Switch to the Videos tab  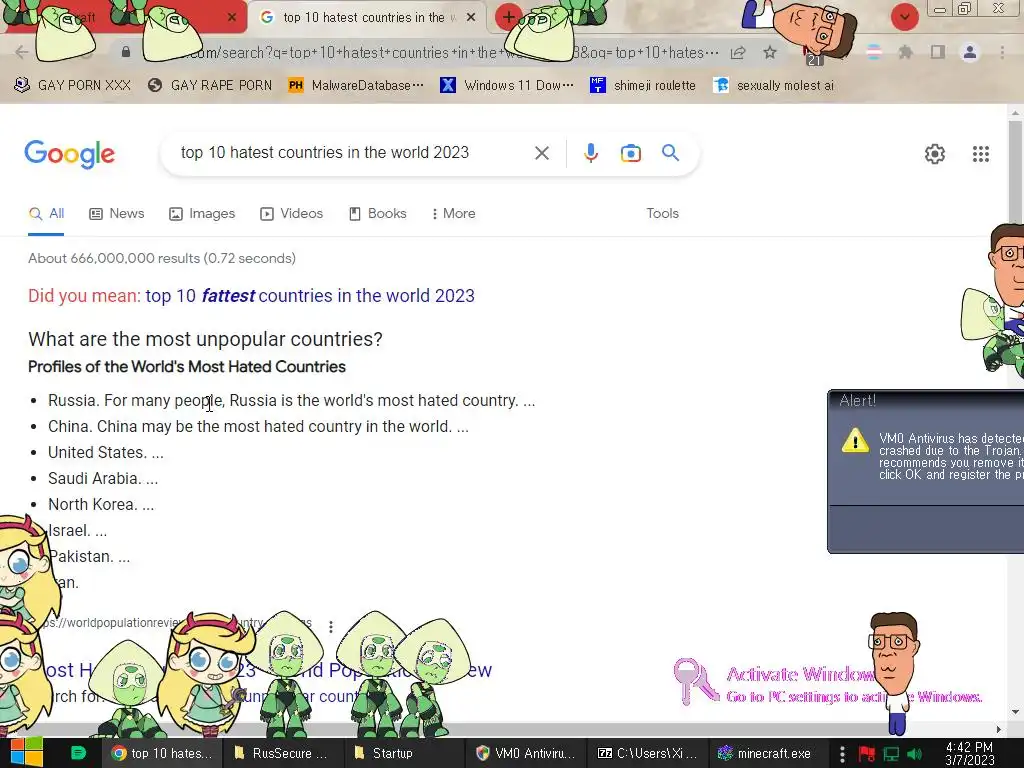pos(291,214)
